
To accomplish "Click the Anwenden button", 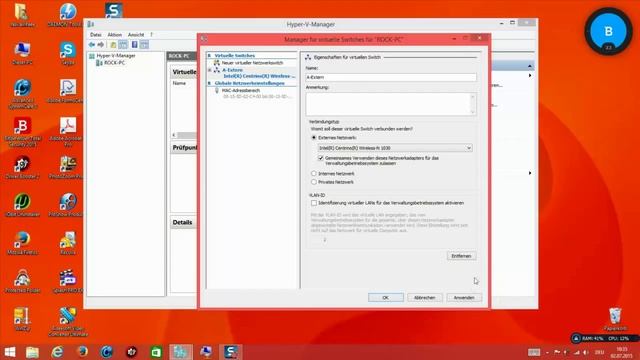I will tap(464, 298).
